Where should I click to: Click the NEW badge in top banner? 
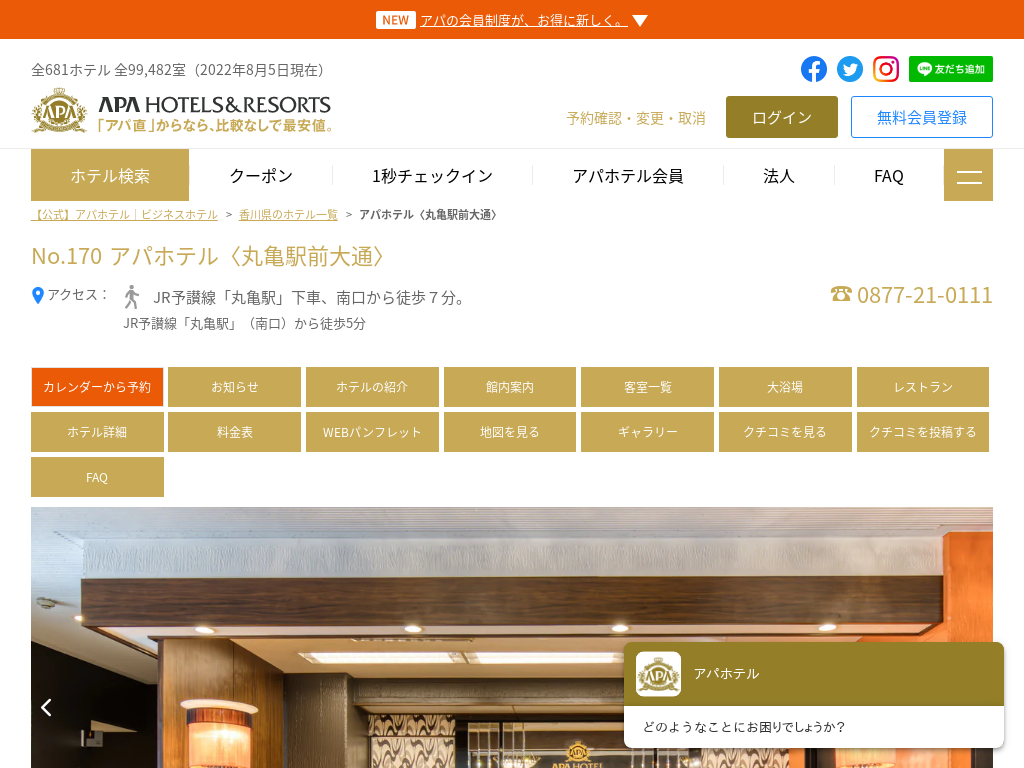396,20
